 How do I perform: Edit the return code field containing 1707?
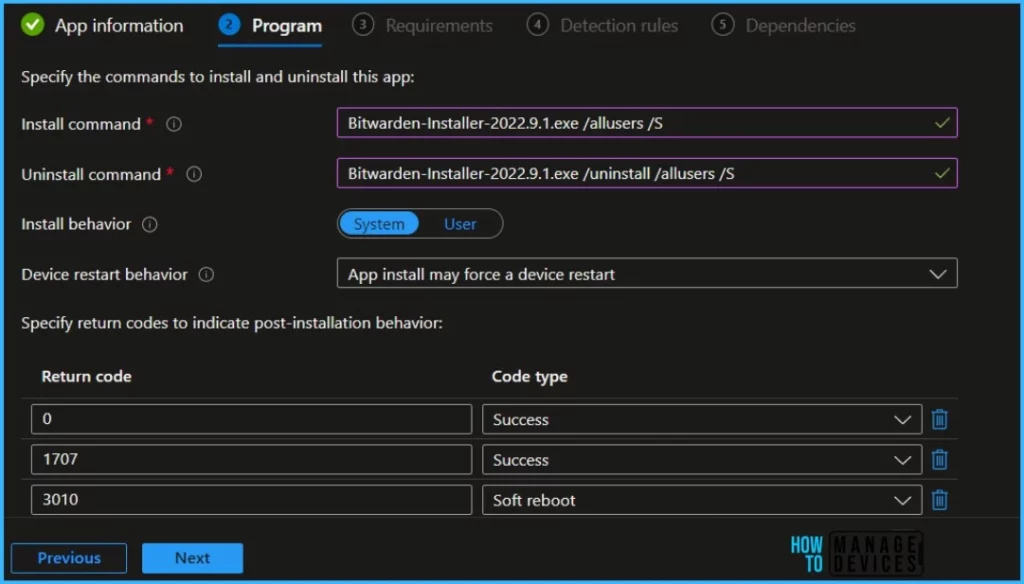pyautogui.click(x=251, y=459)
